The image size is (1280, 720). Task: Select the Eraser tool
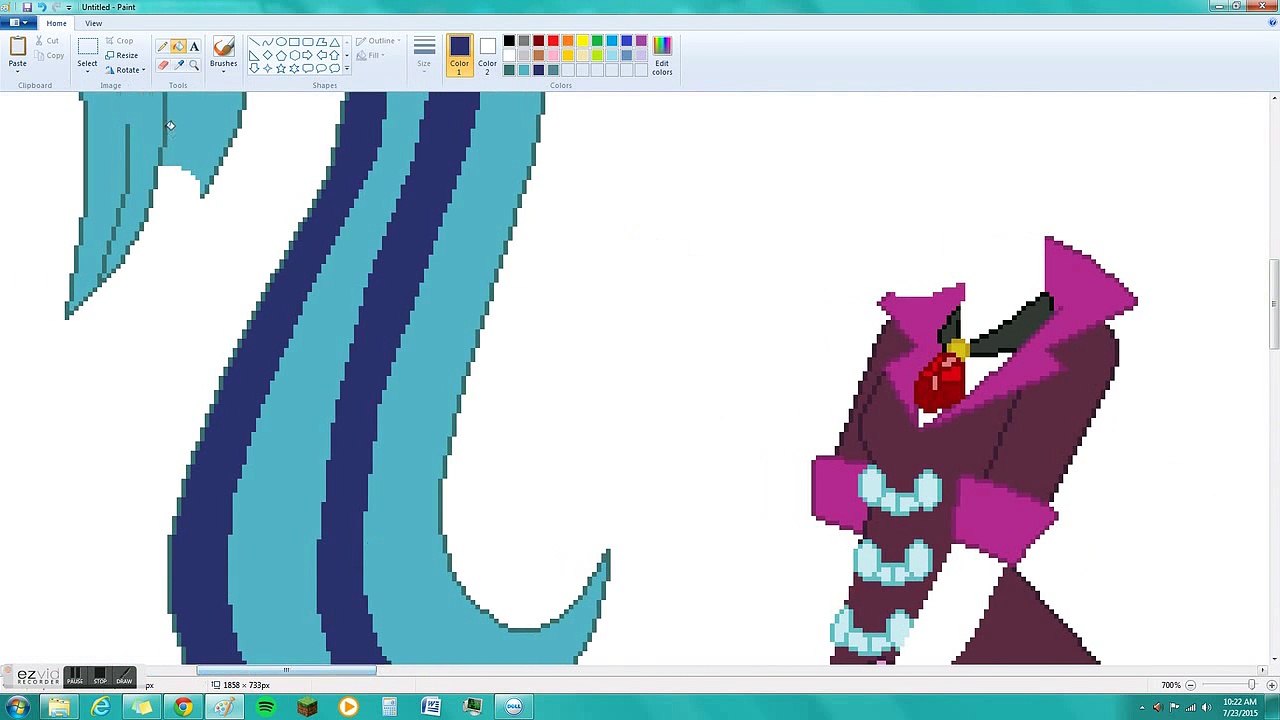click(x=162, y=65)
